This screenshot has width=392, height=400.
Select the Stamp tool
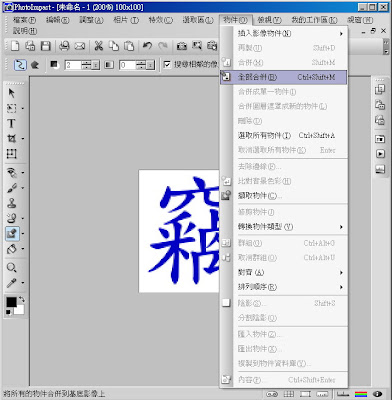coord(12,203)
